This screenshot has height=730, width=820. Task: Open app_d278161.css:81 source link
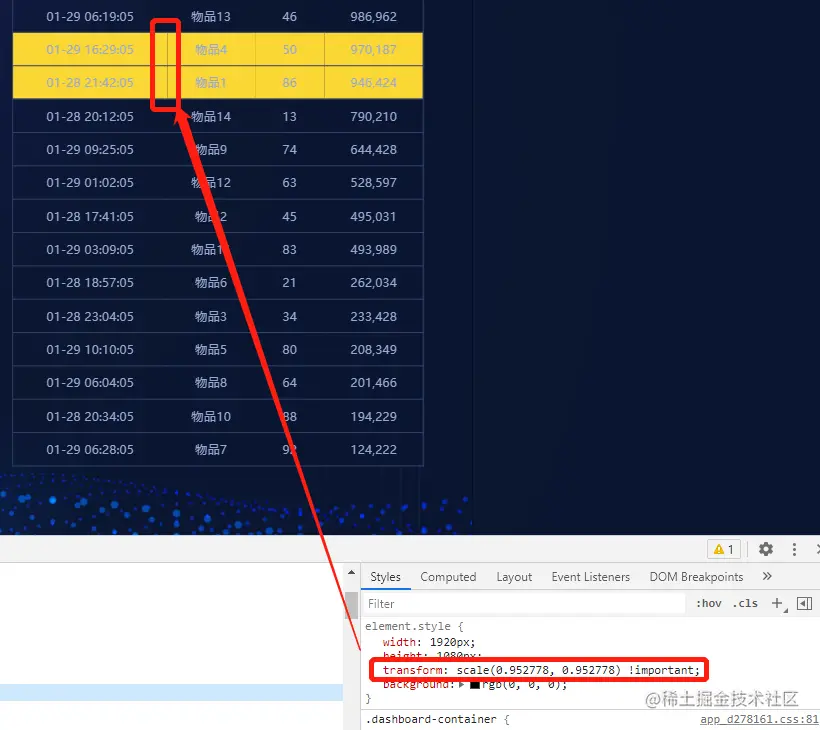pyautogui.click(x=759, y=720)
